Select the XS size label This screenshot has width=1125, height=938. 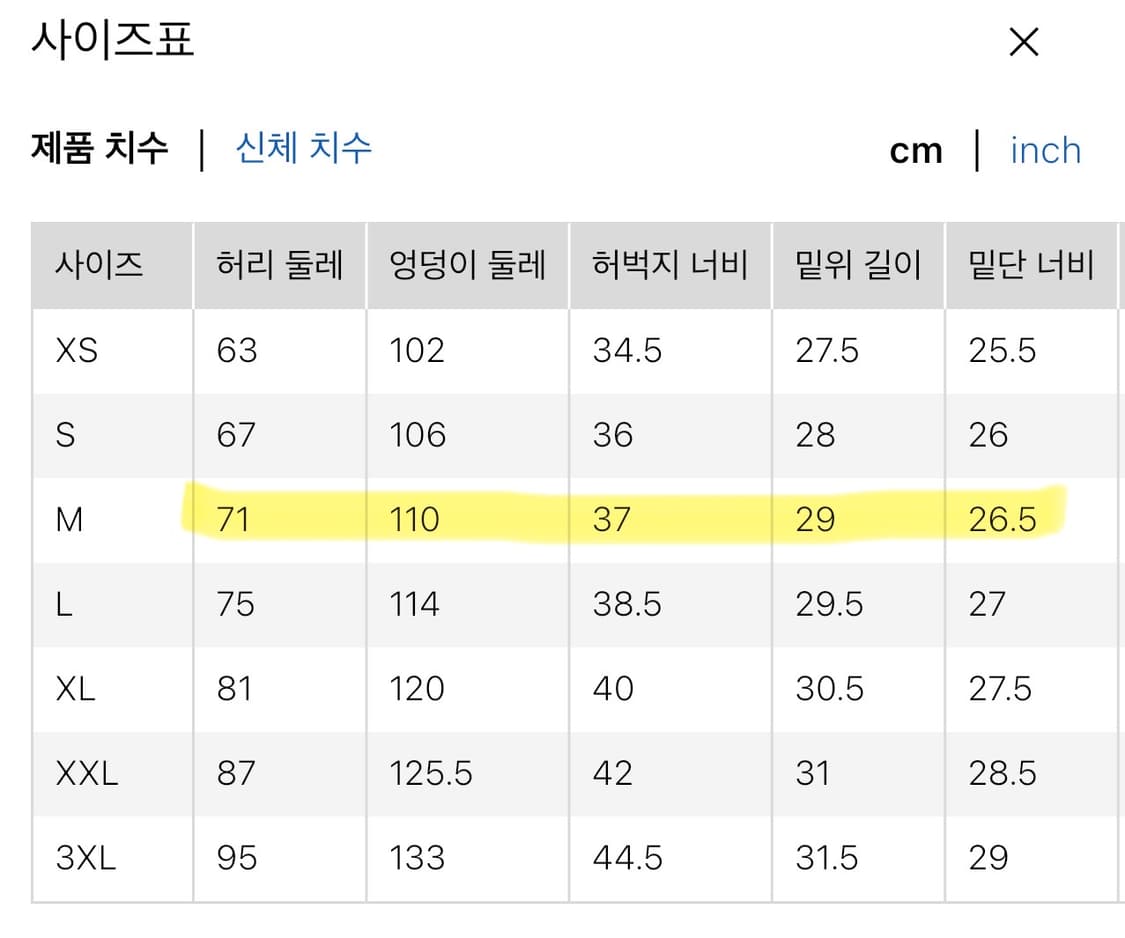point(72,350)
